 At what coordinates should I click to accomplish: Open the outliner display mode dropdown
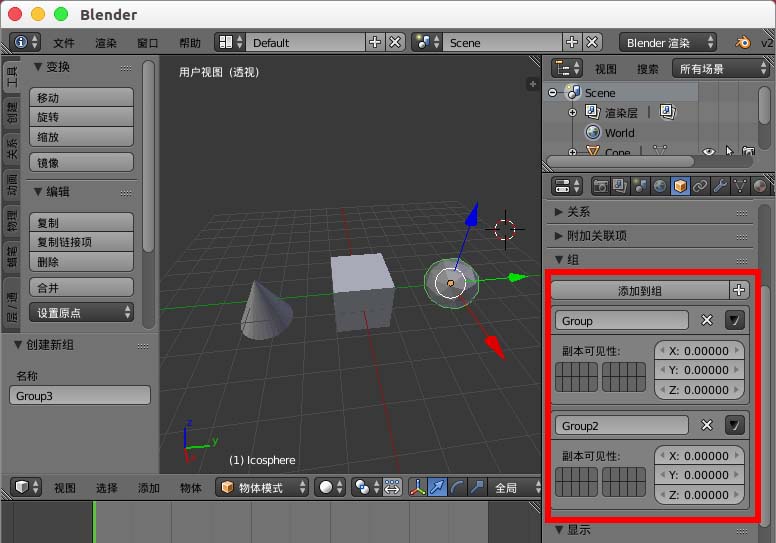coord(720,68)
